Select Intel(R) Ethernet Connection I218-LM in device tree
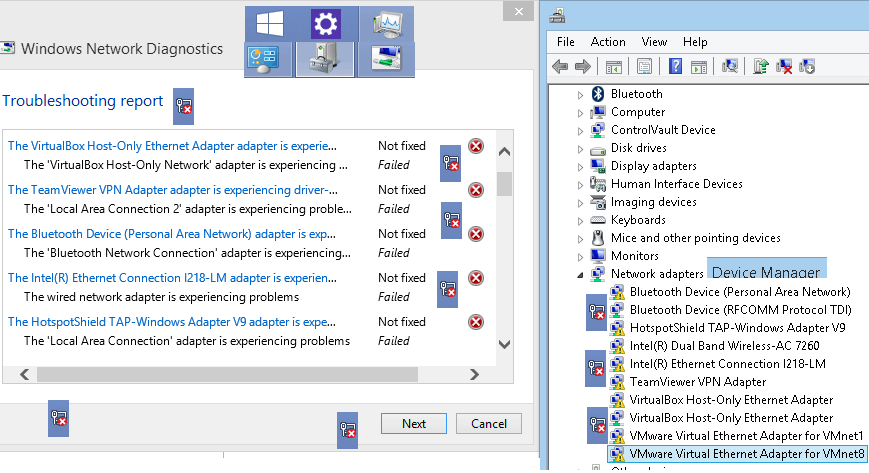This screenshot has width=869, height=473. [728, 364]
